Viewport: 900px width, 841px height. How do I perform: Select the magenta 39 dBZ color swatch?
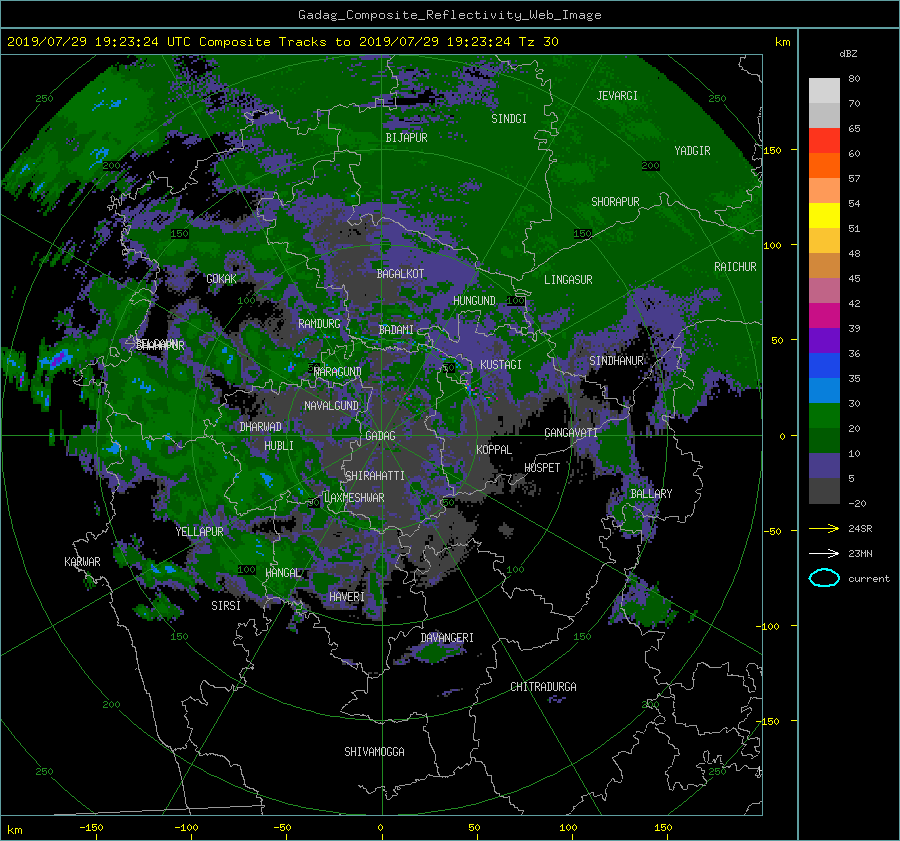[824, 315]
